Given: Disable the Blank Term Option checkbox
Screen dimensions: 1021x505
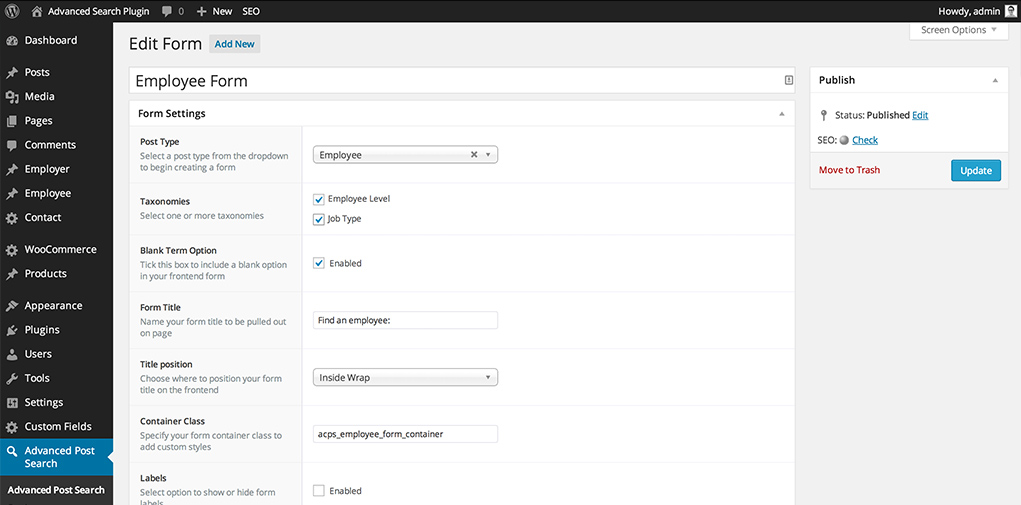Looking at the screenshot, I should [x=318, y=264].
